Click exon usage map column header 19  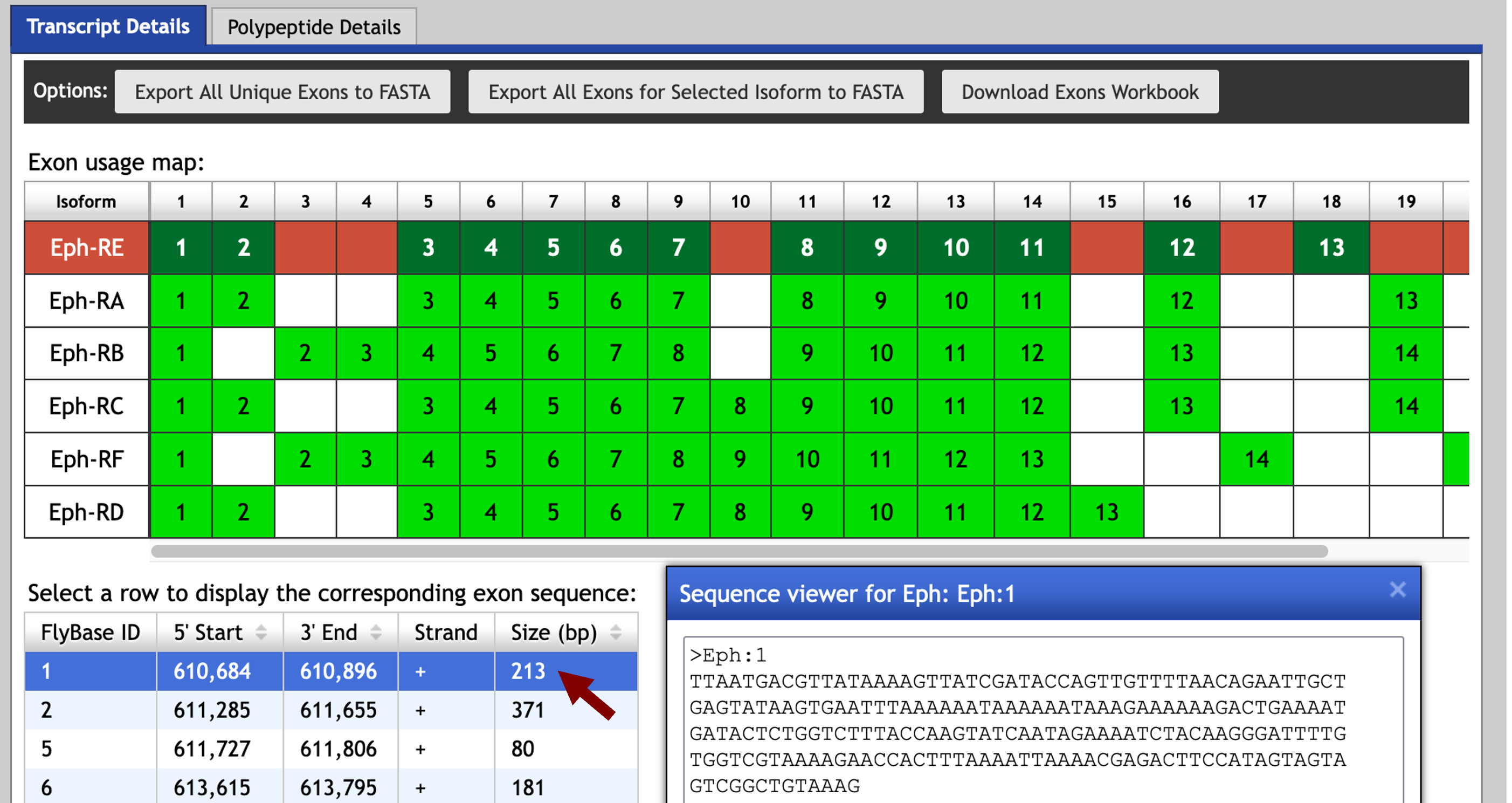(1406, 202)
